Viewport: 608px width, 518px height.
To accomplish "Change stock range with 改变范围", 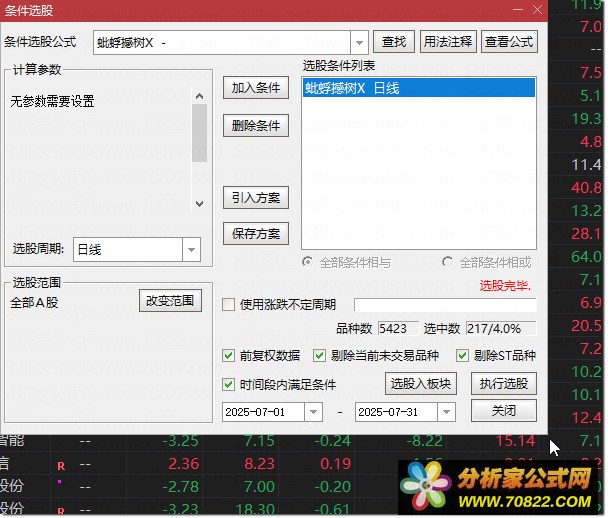I will point(170,300).
